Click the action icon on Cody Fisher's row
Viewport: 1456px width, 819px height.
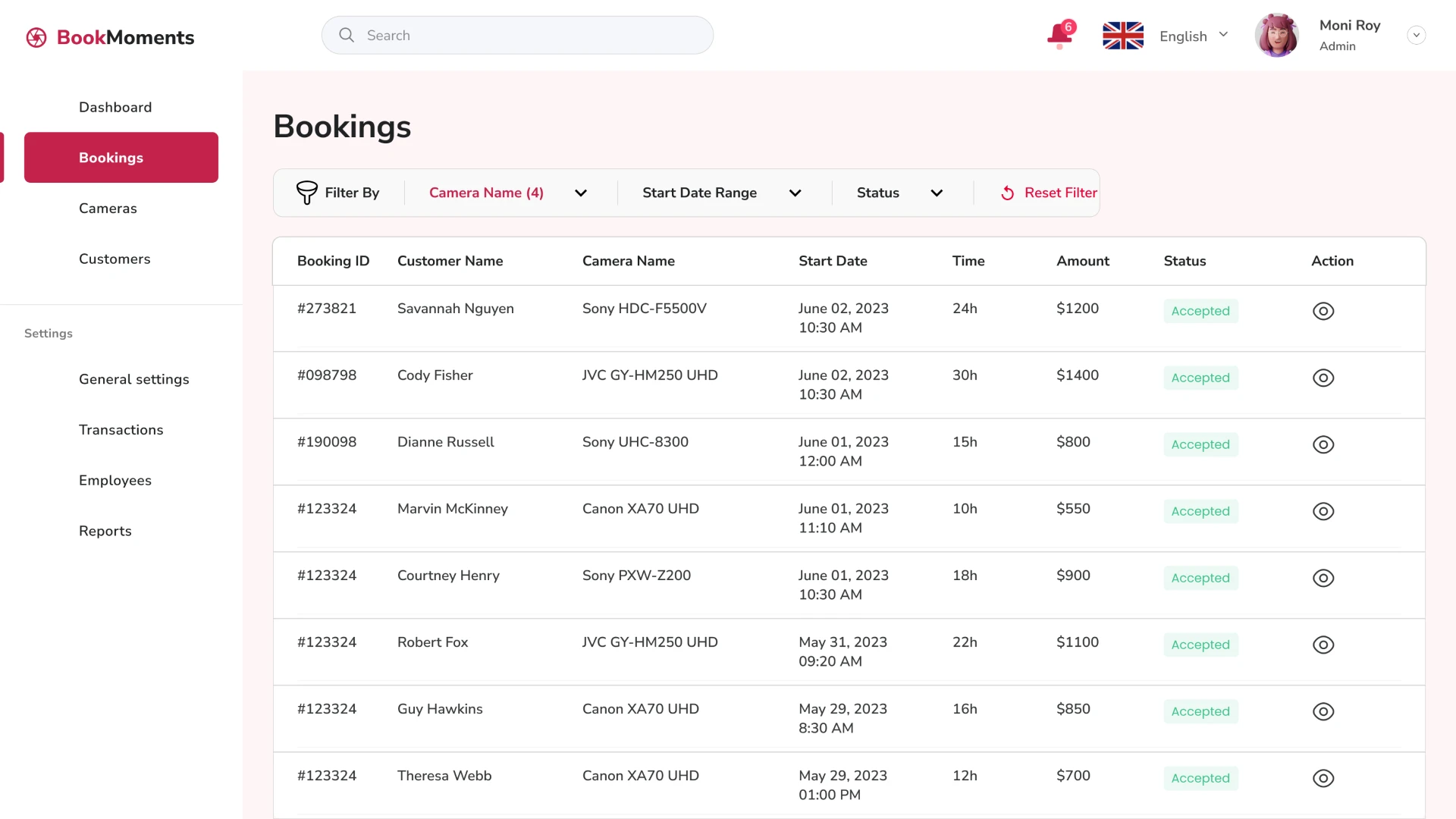[x=1323, y=378]
